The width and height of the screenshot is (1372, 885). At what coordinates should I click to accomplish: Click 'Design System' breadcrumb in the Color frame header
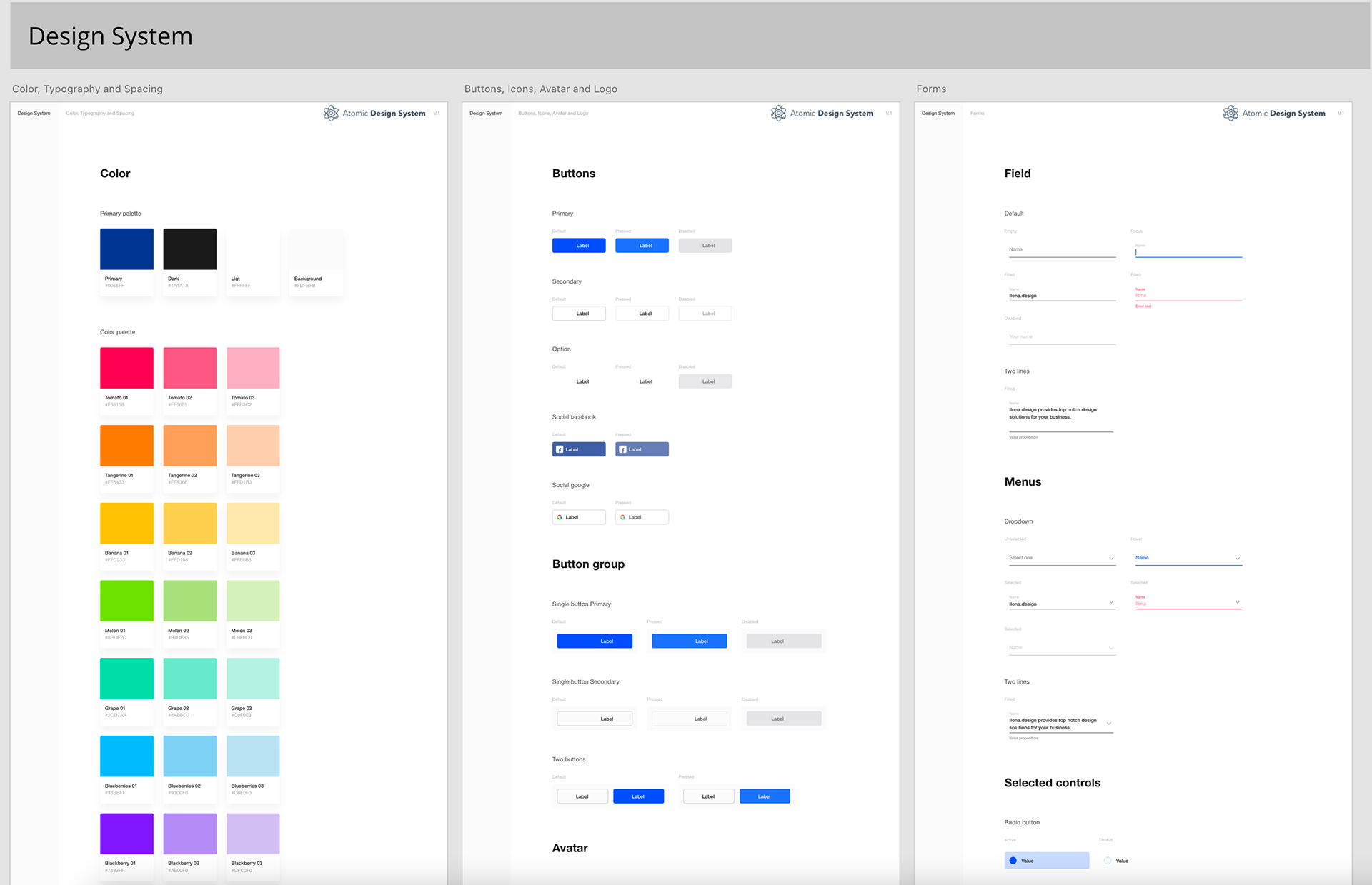pos(34,113)
